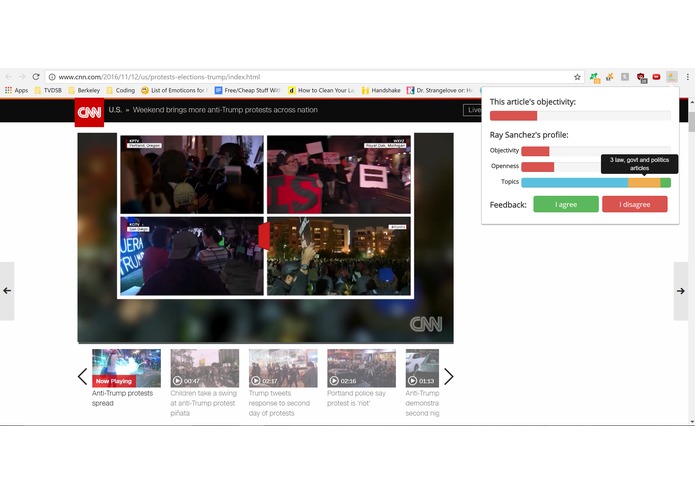The width and height of the screenshot is (695, 494).
Task: Click the 'Weekend brings more anti-Trump protests' headline
Action: 225,110
